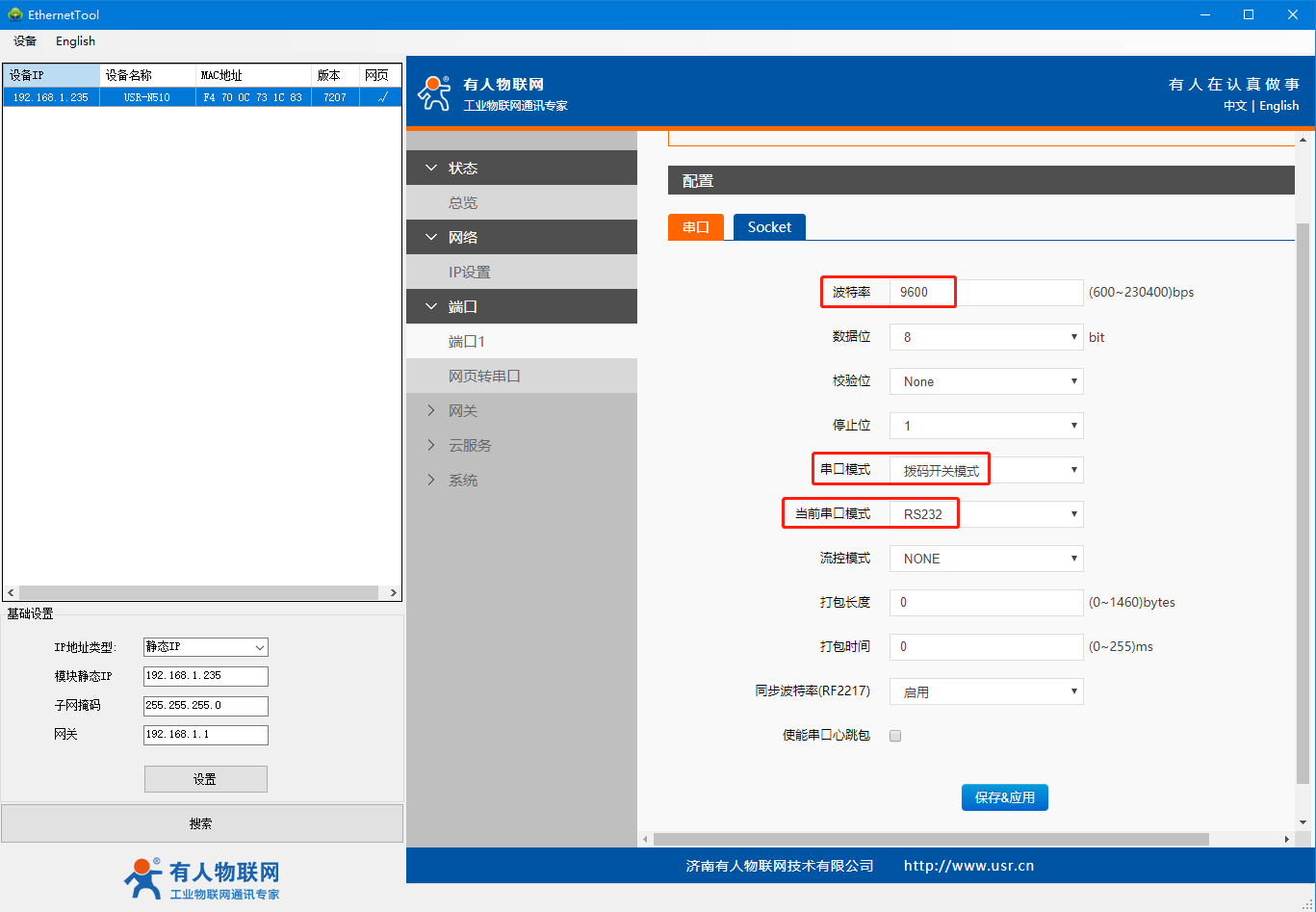Open the 校验位 parity dropdown
Screen dimensions: 1316x912
pos(986,381)
